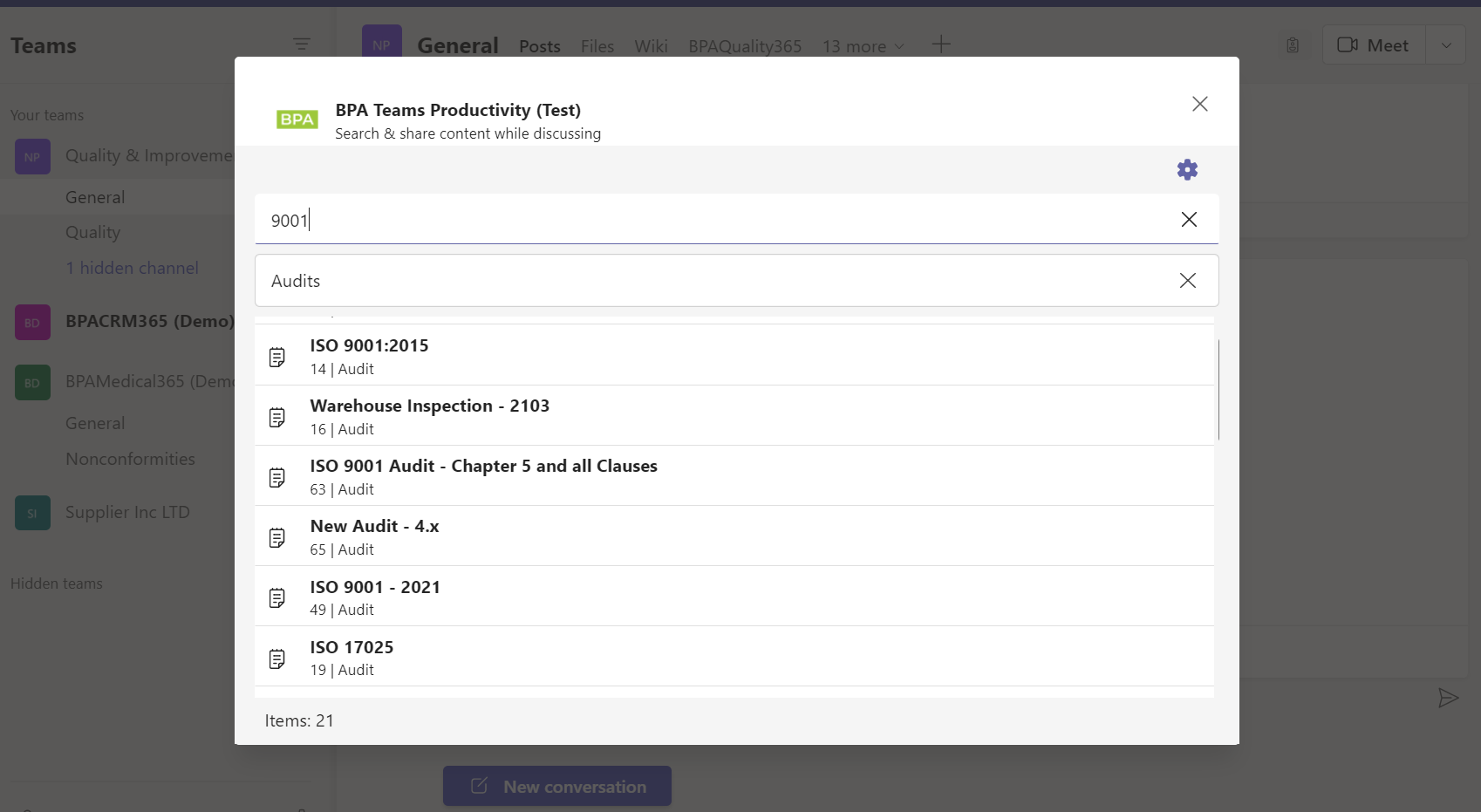Clear the 9001 search text
Image resolution: width=1481 pixels, height=812 pixels.
[x=1189, y=220]
